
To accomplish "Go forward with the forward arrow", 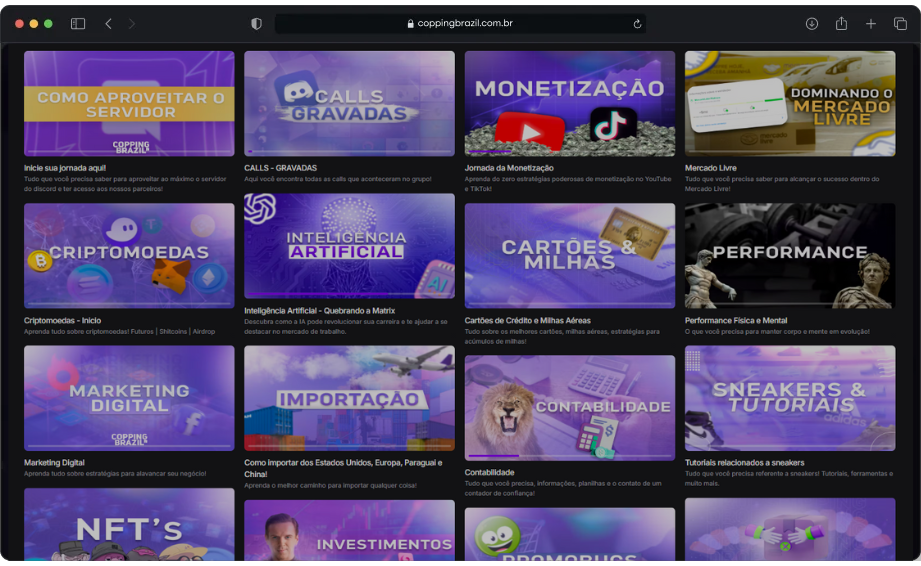I will [x=132, y=23].
